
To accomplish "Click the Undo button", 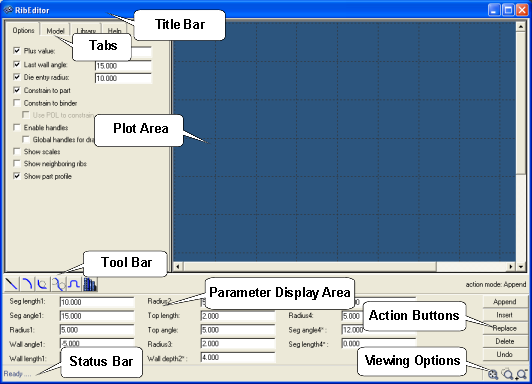I will pos(505,354).
